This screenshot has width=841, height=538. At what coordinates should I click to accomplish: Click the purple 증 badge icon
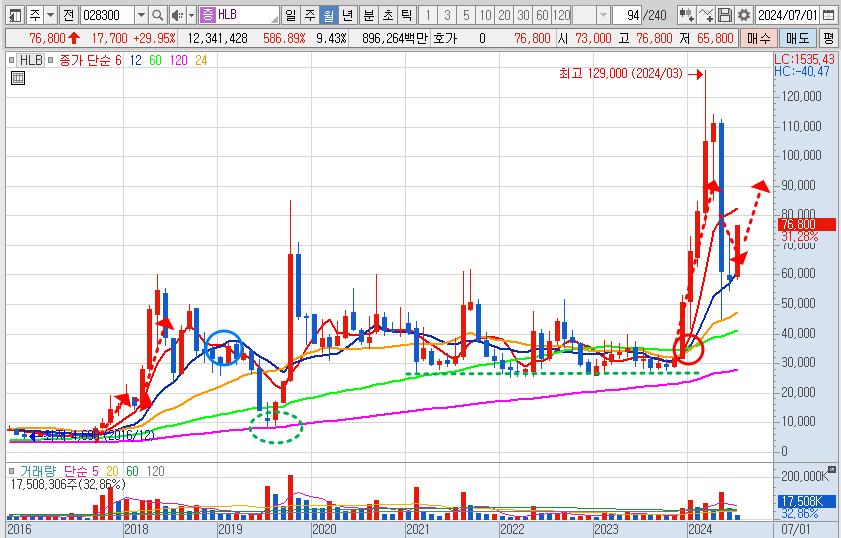(208, 15)
